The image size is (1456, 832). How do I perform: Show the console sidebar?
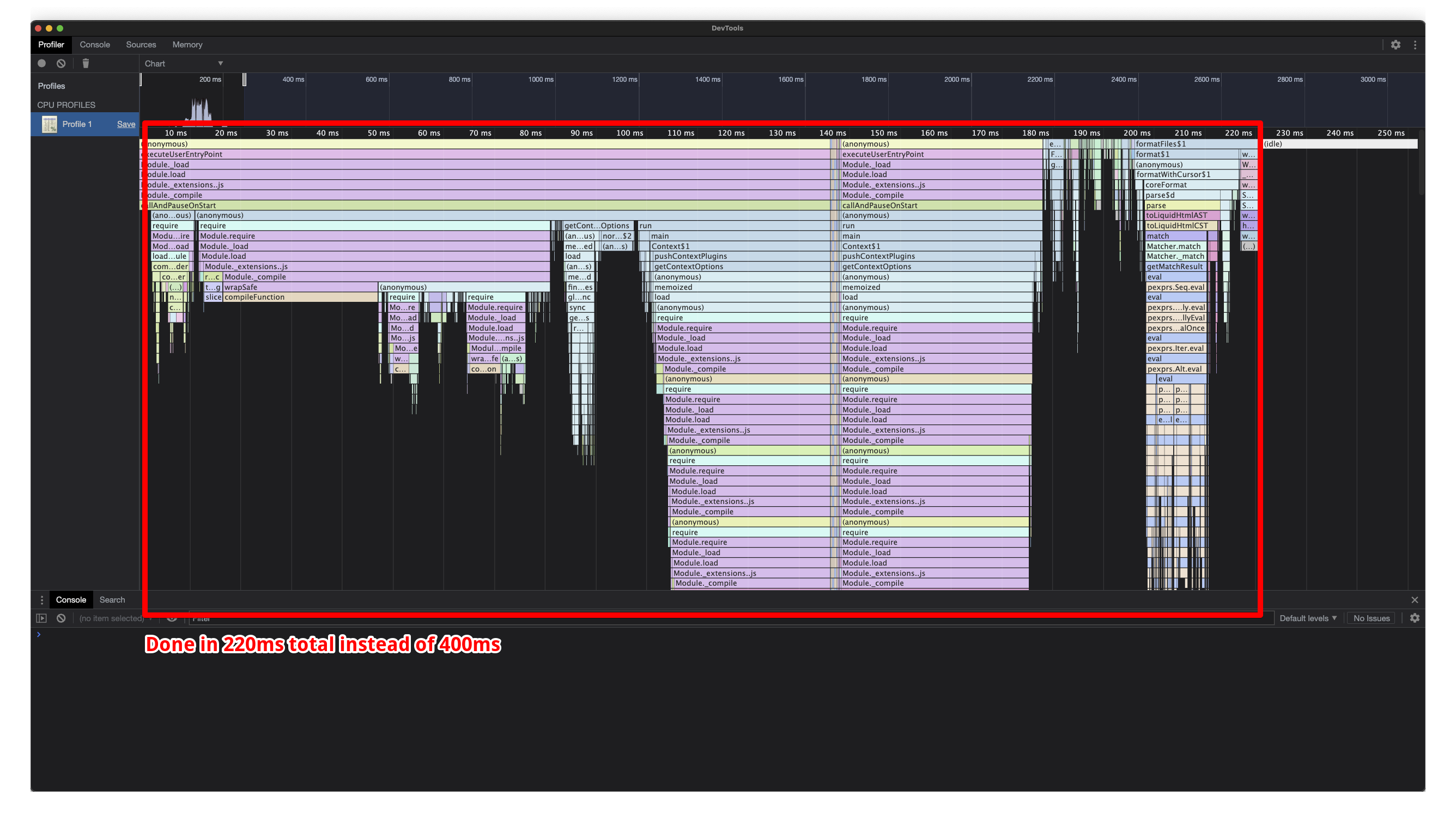pos(41,618)
